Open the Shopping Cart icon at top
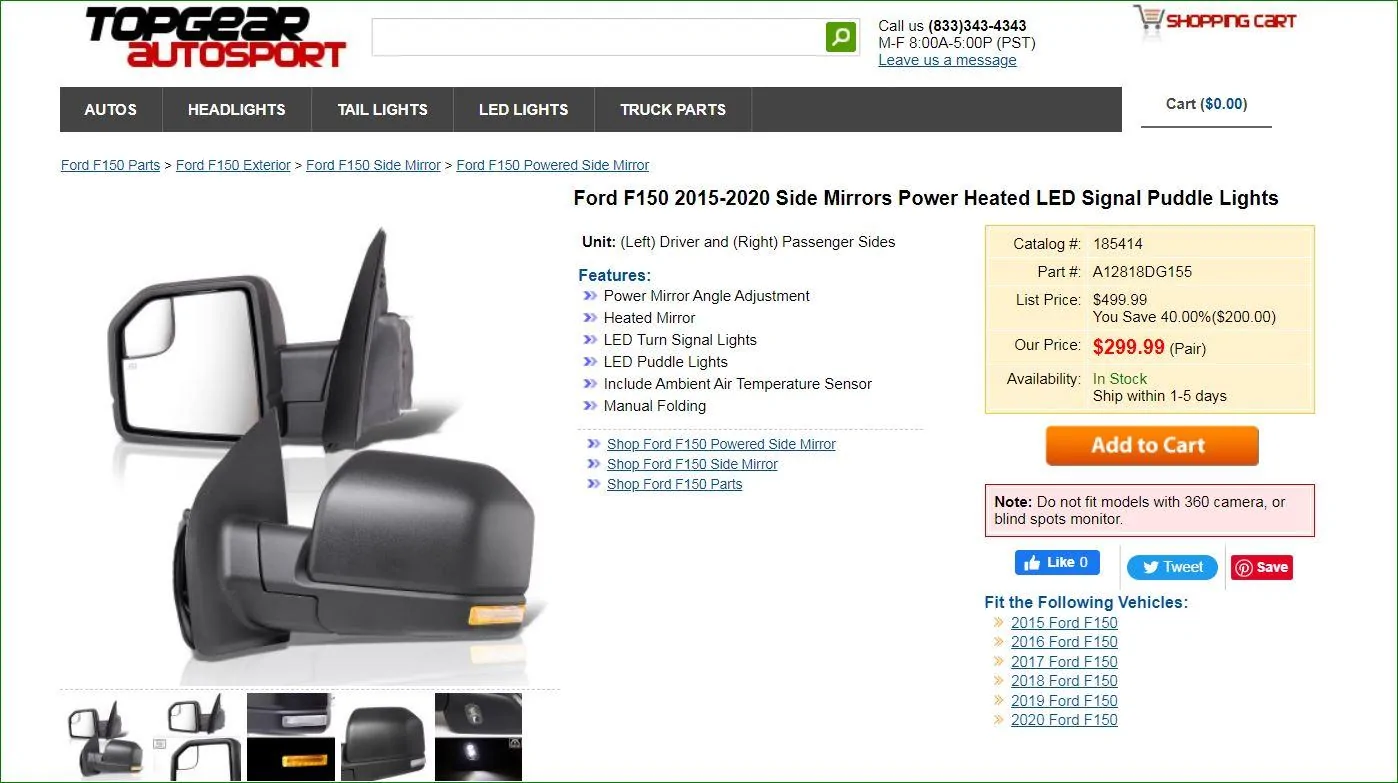This screenshot has height=783, width=1398. tap(1214, 21)
